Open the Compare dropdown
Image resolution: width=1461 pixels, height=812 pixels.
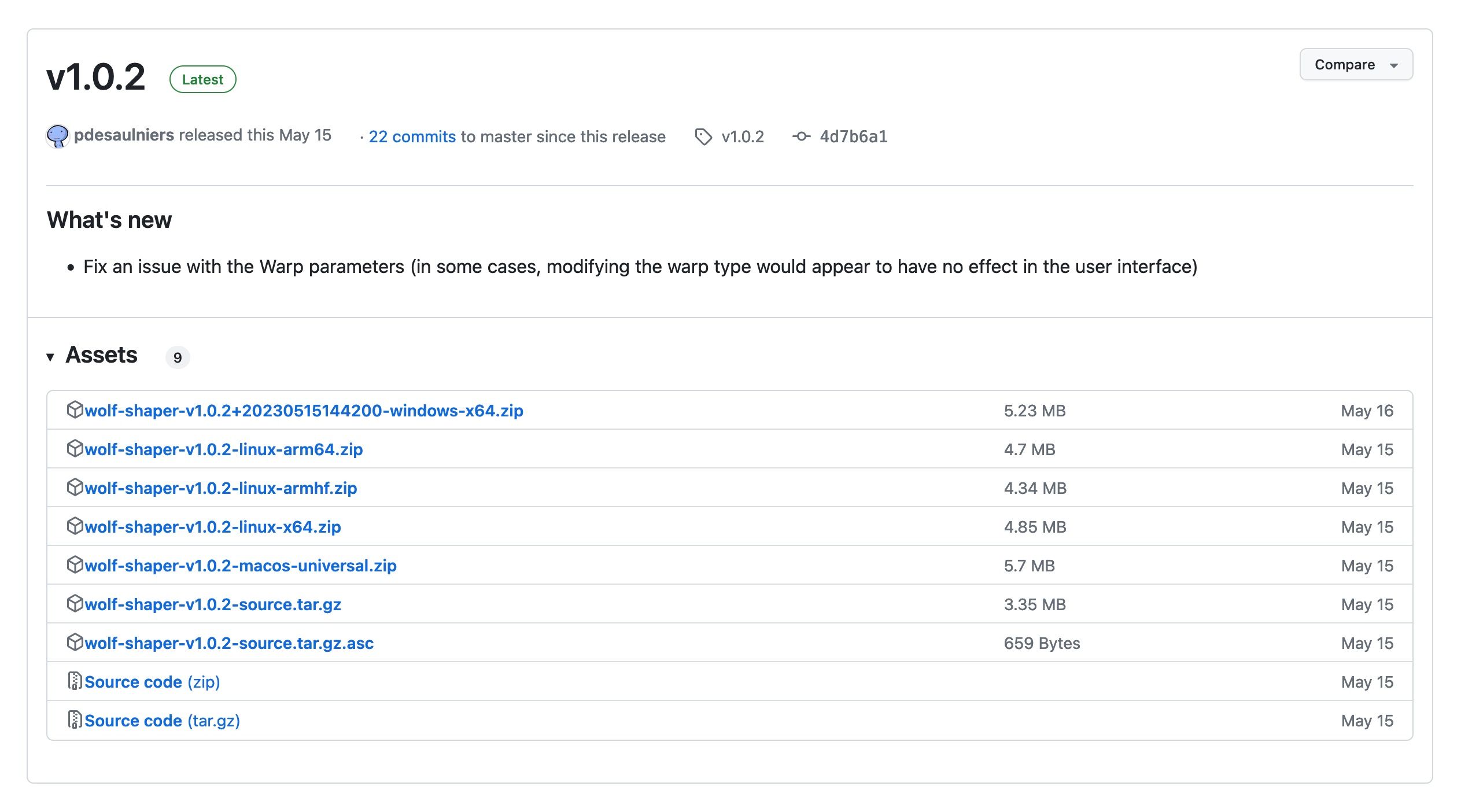click(x=1356, y=64)
